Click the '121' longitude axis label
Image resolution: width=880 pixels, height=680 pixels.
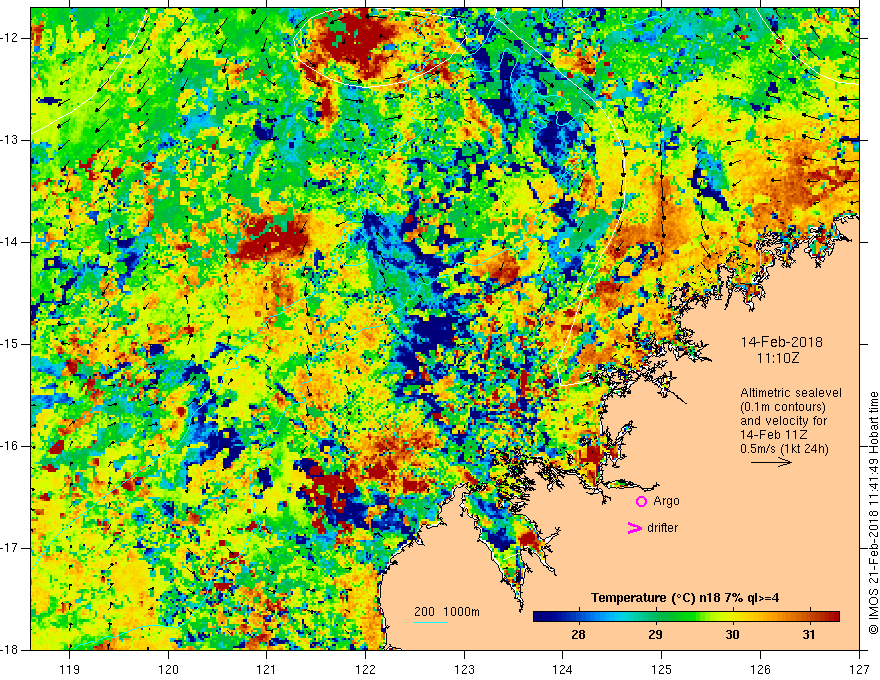tap(267, 669)
